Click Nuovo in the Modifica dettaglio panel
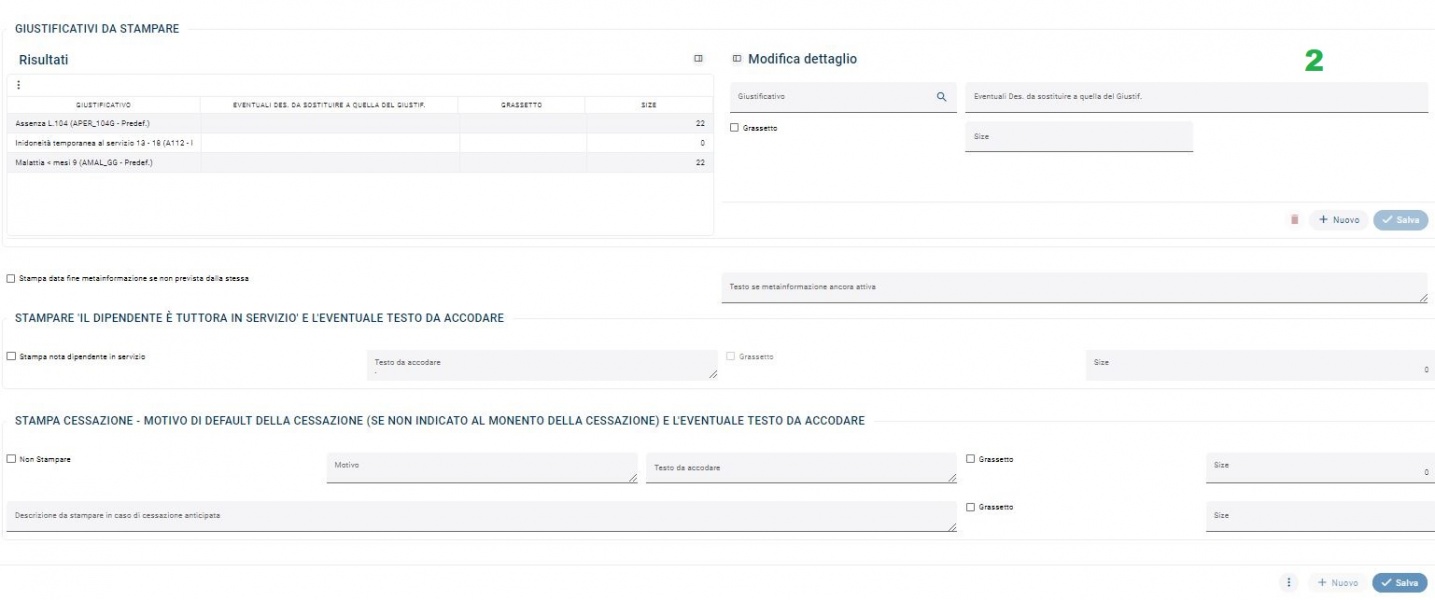This screenshot has height=600, width=1435. point(1338,220)
